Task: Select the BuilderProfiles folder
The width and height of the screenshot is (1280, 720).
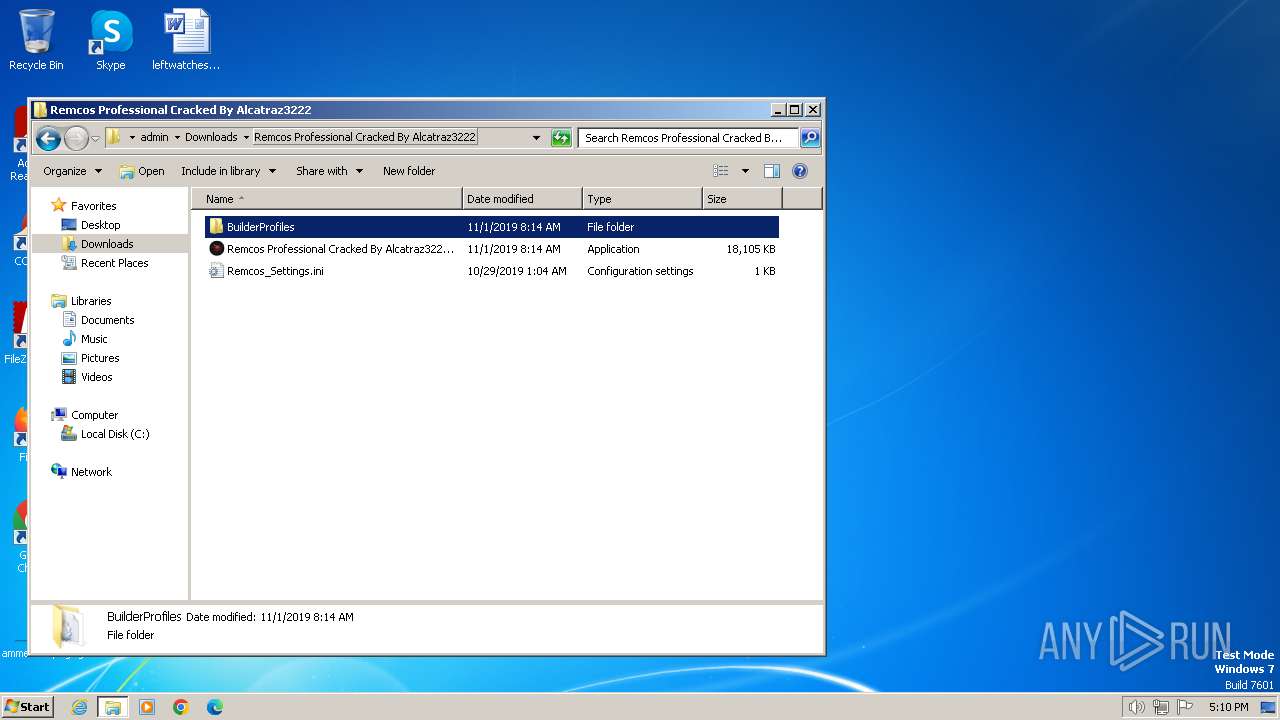Action: tap(492, 227)
